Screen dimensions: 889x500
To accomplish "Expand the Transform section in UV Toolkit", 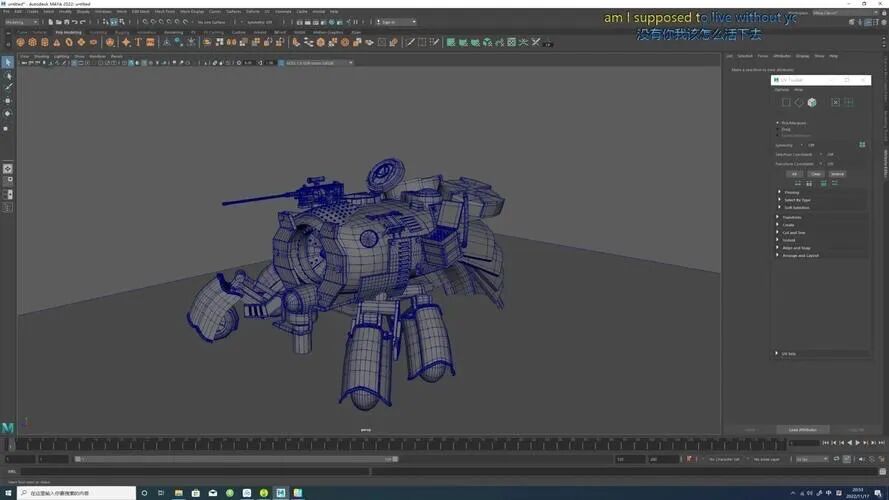I will pyautogui.click(x=791, y=217).
